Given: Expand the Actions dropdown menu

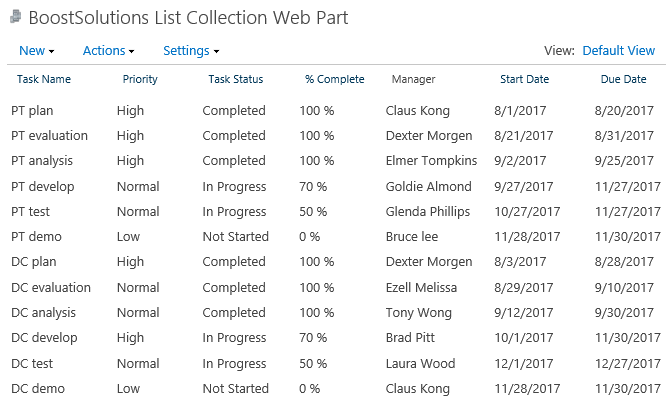Looking at the screenshot, I should (108, 51).
